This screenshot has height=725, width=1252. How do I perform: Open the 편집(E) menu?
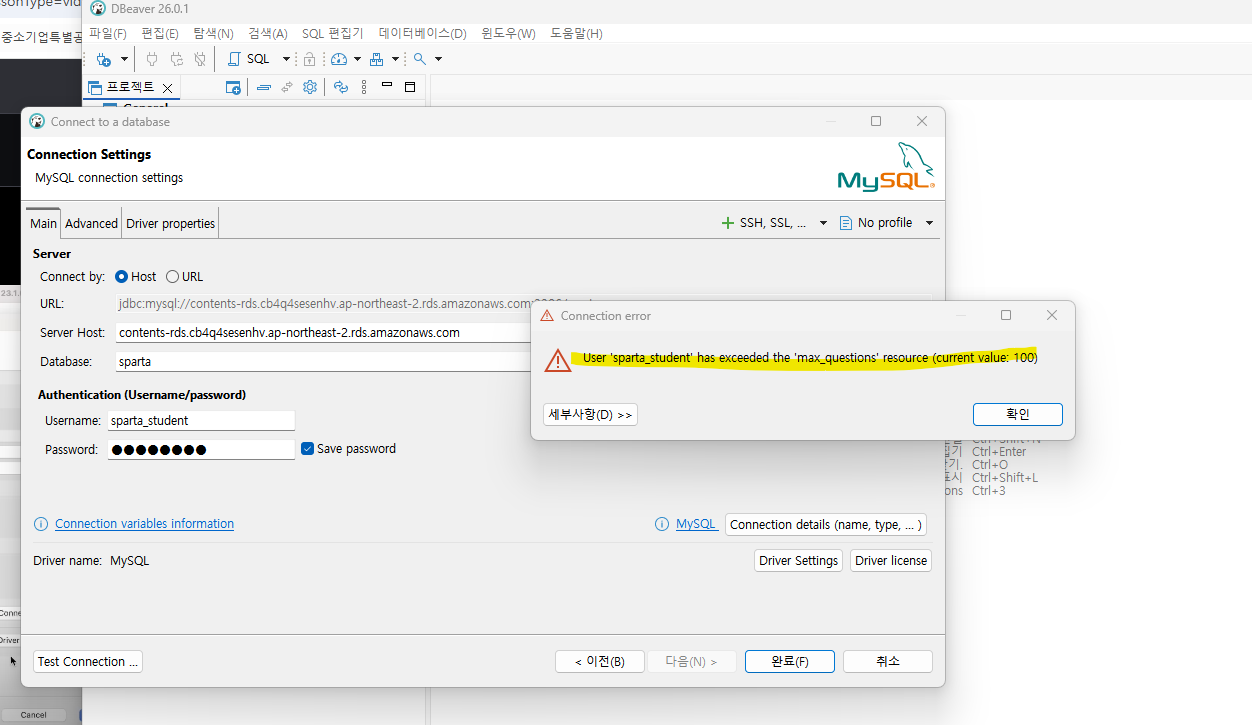pos(160,33)
